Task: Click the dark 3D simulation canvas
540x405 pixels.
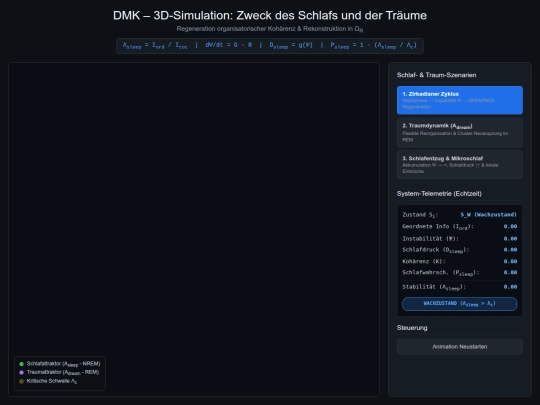Action: click(194, 229)
